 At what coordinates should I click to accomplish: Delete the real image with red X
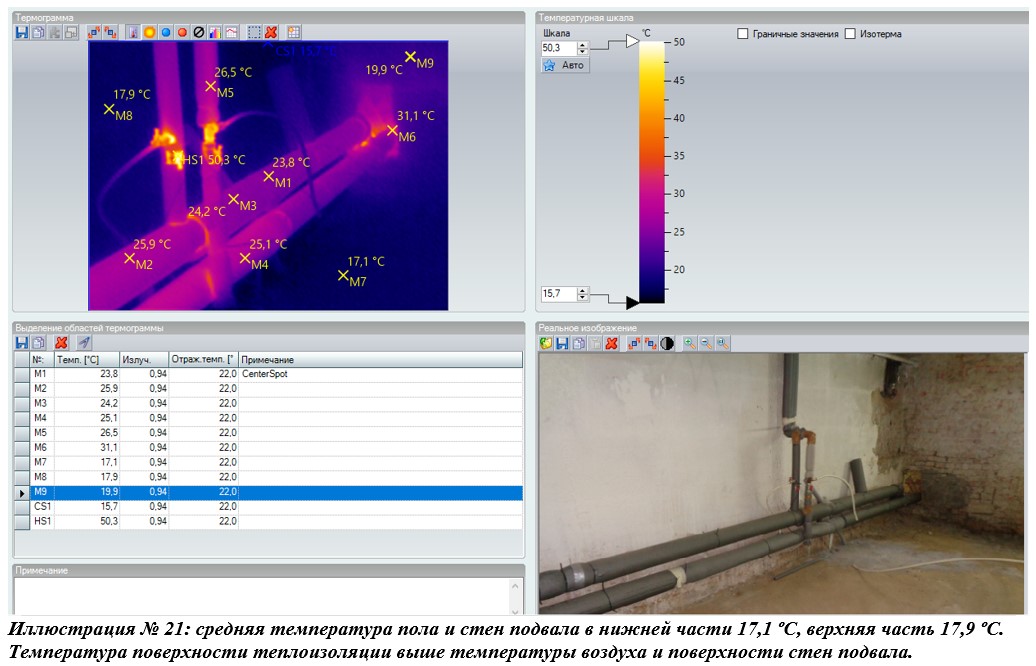(x=612, y=343)
